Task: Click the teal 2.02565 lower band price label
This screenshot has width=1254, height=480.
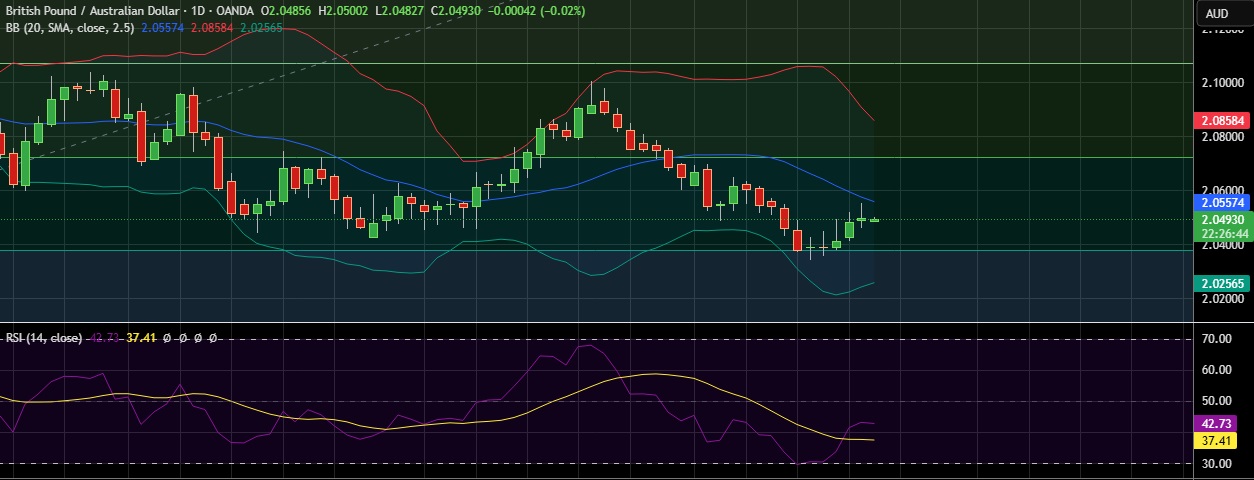Action: pos(1223,283)
